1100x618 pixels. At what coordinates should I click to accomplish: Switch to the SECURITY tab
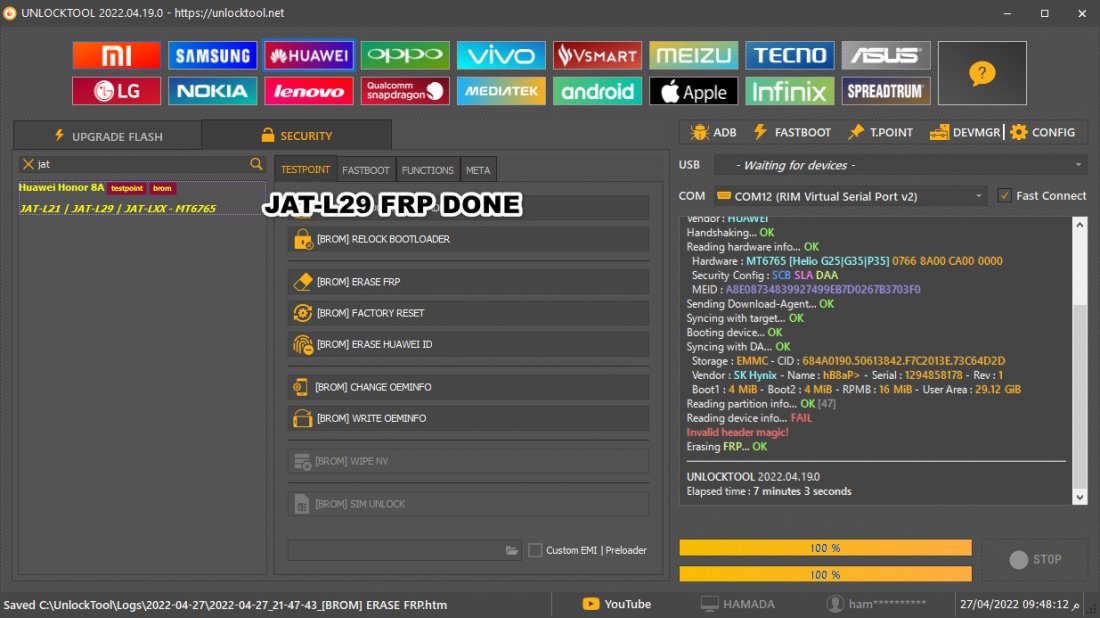(x=296, y=135)
